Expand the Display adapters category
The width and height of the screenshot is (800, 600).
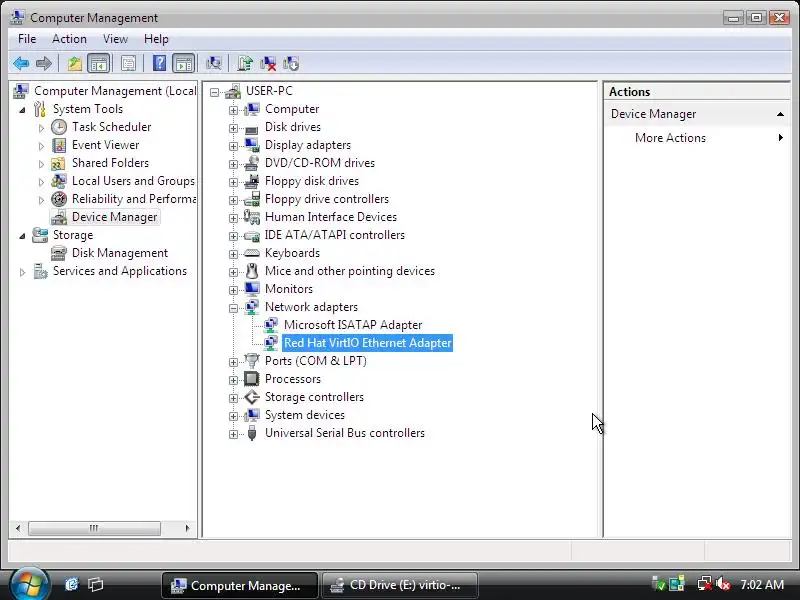click(x=233, y=145)
